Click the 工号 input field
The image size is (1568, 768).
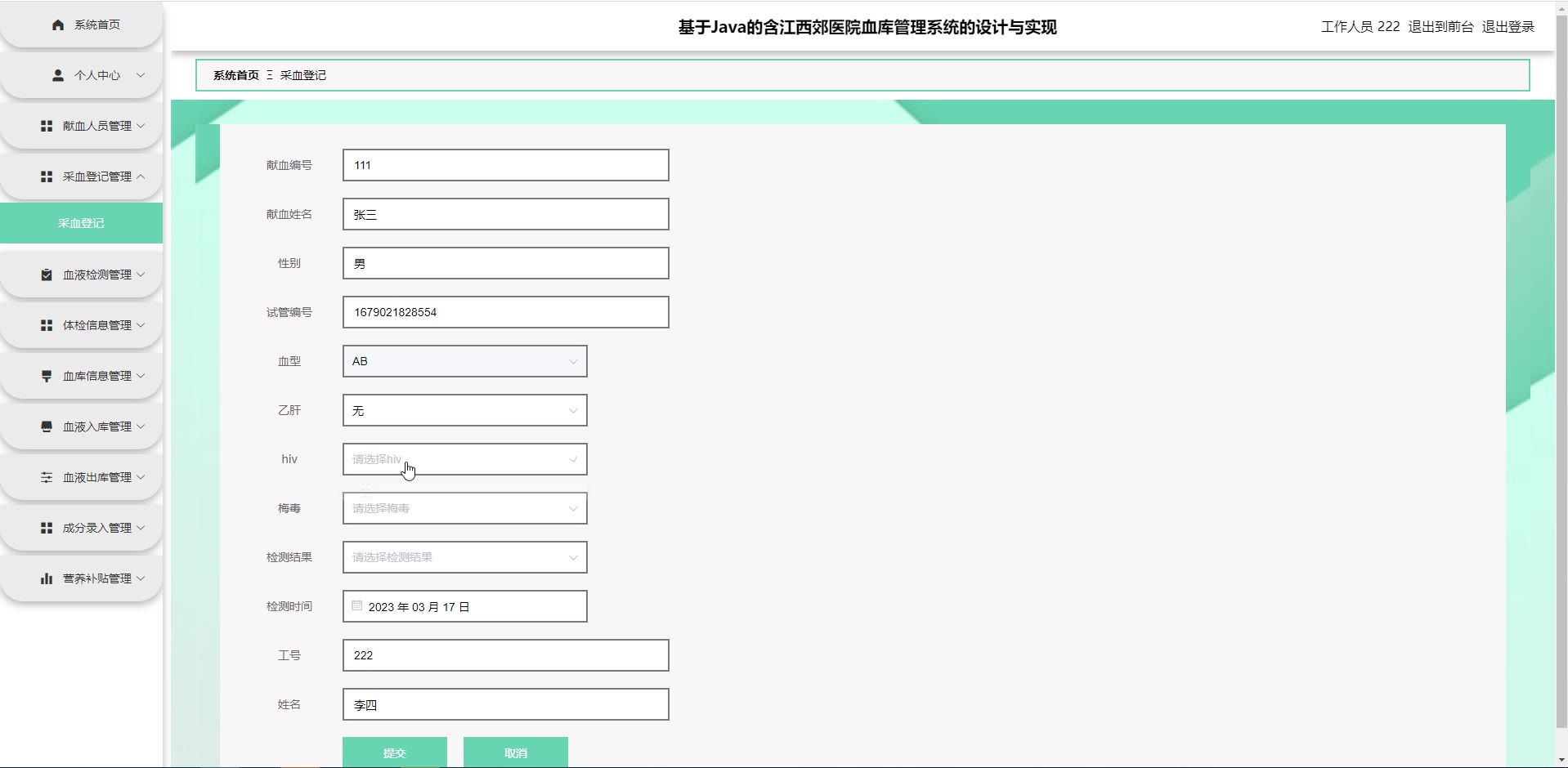click(505, 655)
